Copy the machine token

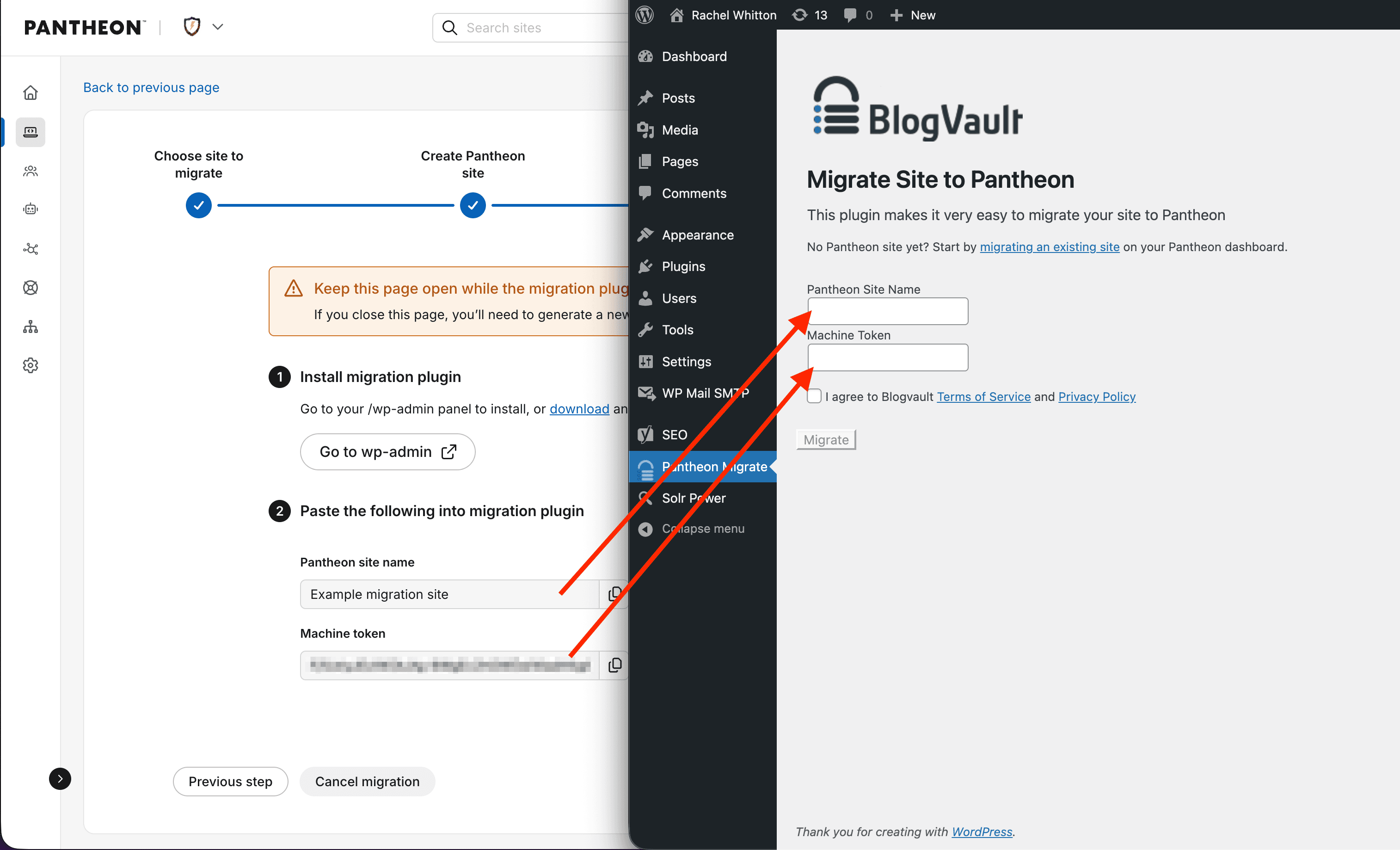click(614, 665)
